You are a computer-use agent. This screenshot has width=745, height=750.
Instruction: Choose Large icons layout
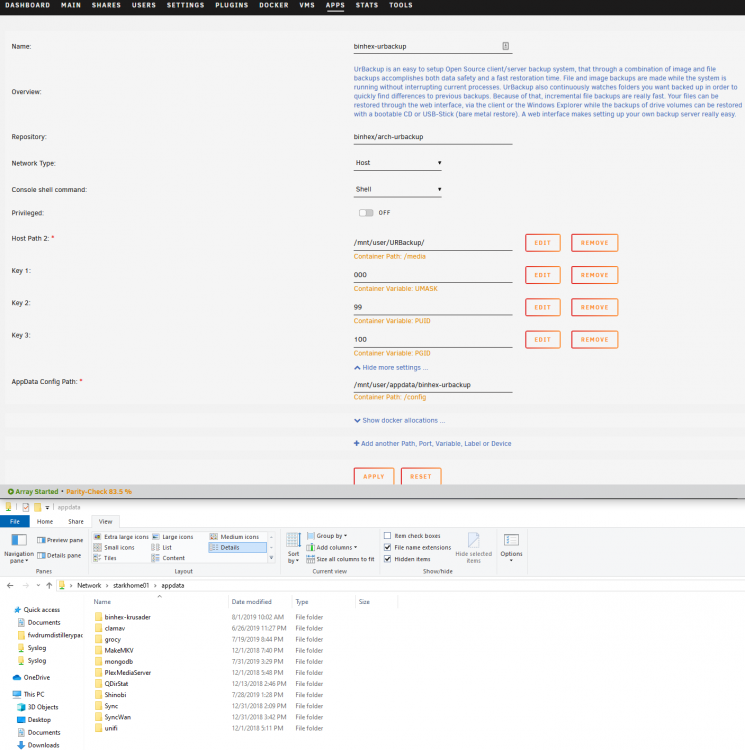(173, 537)
